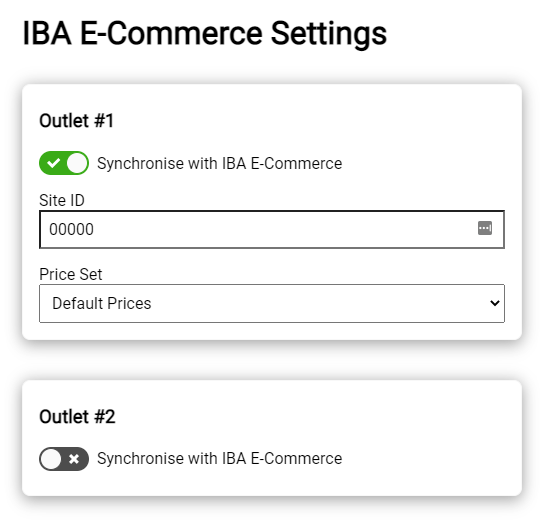Enable Outlet #2 synchronisation toggle
The width and height of the screenshot is (543, 520).
pyautogui.click(x=64, y=459)
